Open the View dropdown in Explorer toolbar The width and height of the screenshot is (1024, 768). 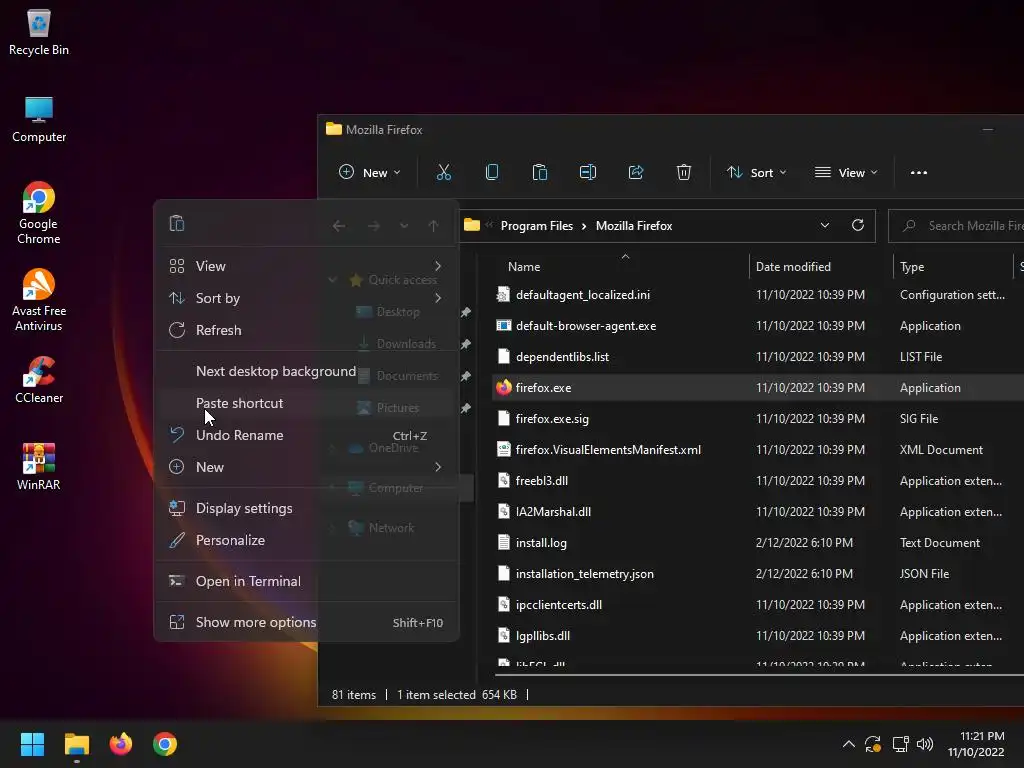[846, 172]
